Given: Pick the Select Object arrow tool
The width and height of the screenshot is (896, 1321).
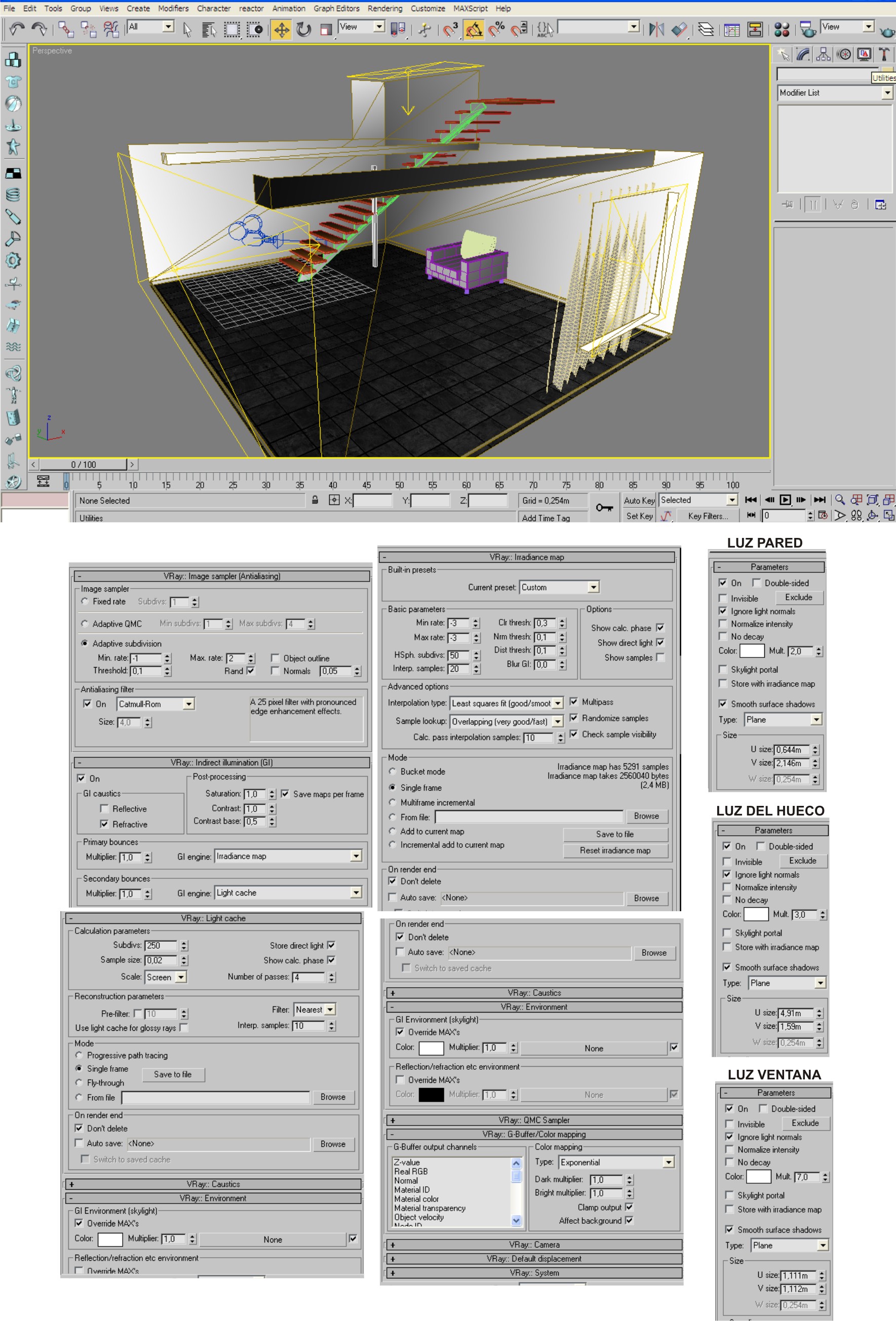Looking at the screenshot, I should tap(187, 29).
